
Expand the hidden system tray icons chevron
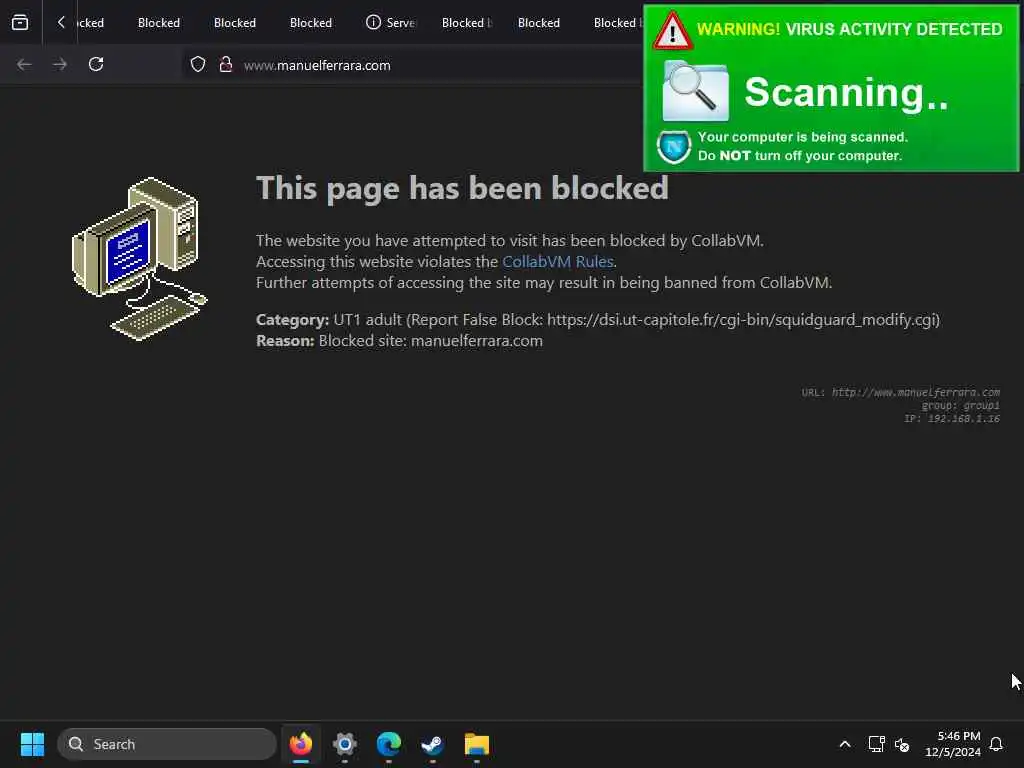844,744
